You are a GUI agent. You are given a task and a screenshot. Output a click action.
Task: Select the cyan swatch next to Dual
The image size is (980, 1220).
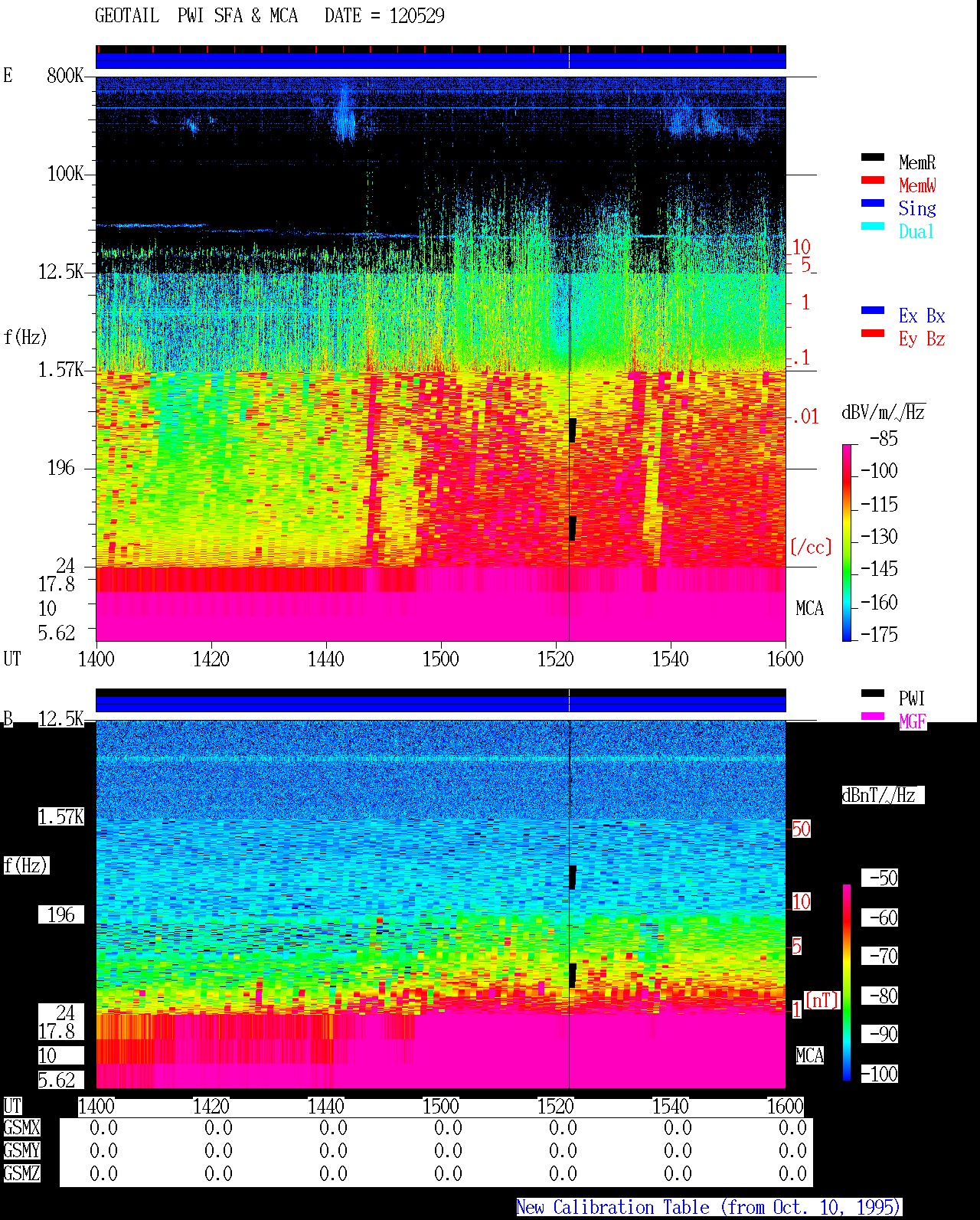[x=873, y=227]
